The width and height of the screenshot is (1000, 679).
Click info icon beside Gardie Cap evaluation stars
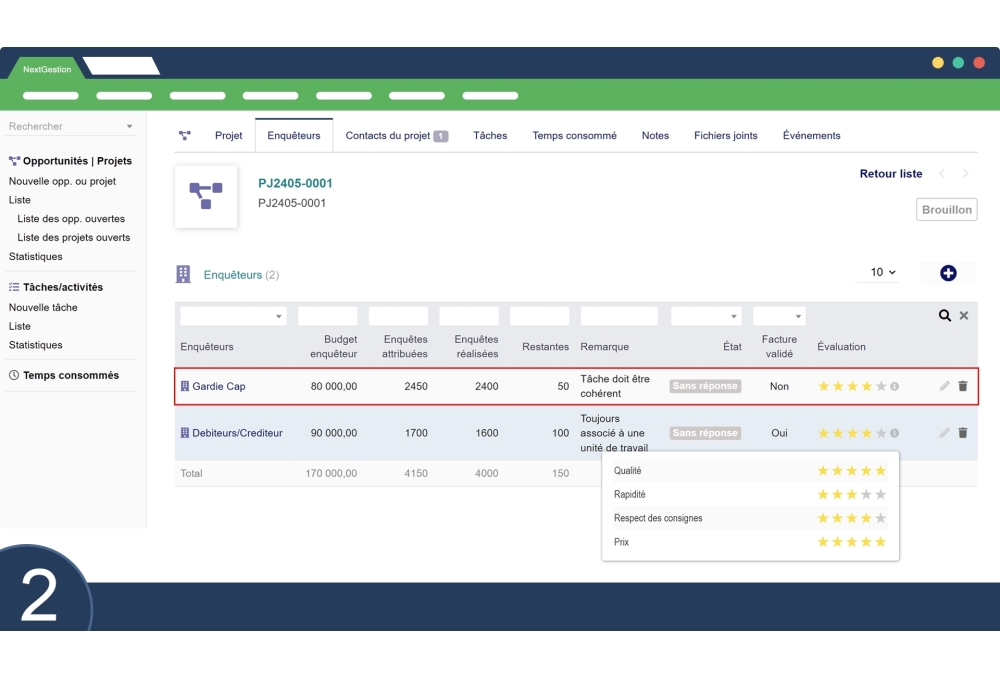894,386
